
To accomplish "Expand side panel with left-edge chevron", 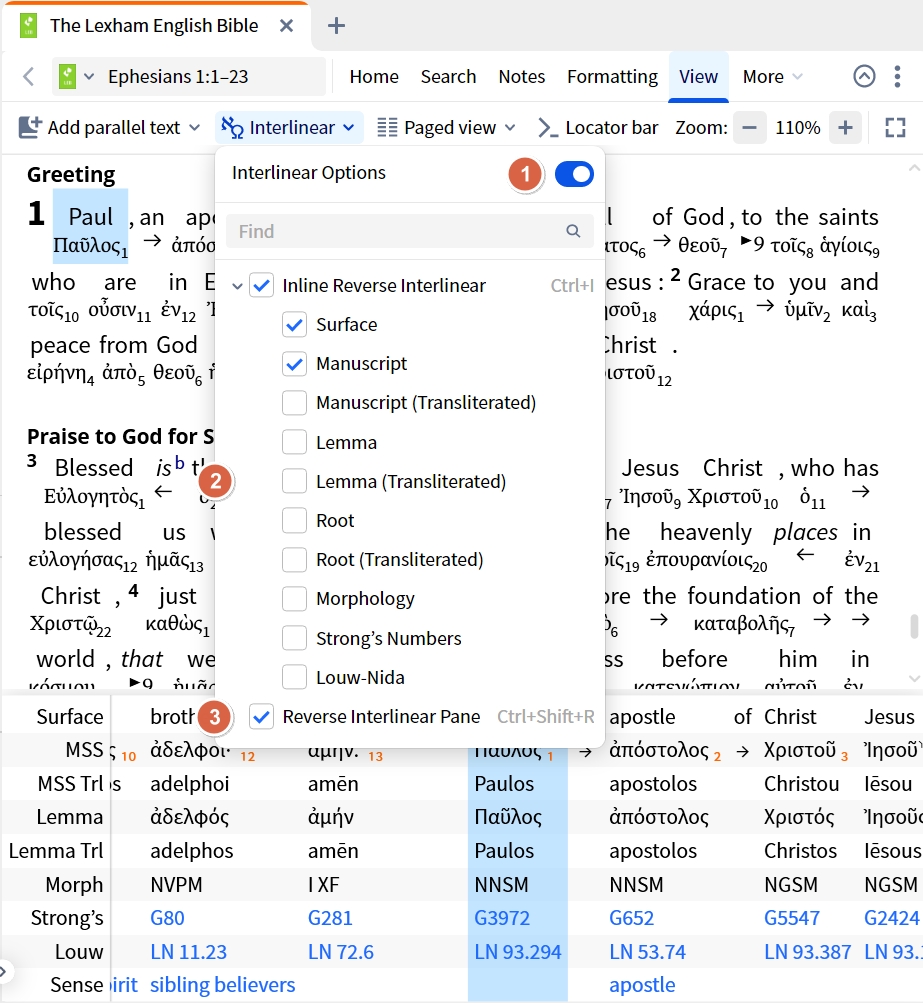I will coord(4,972).
